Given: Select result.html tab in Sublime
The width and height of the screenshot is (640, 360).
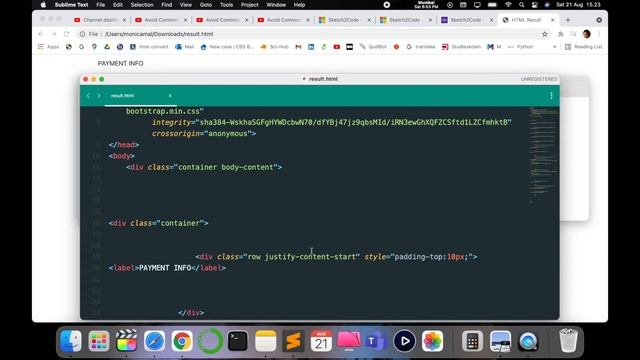Looking at the screenshot, I should click(140, 96).
